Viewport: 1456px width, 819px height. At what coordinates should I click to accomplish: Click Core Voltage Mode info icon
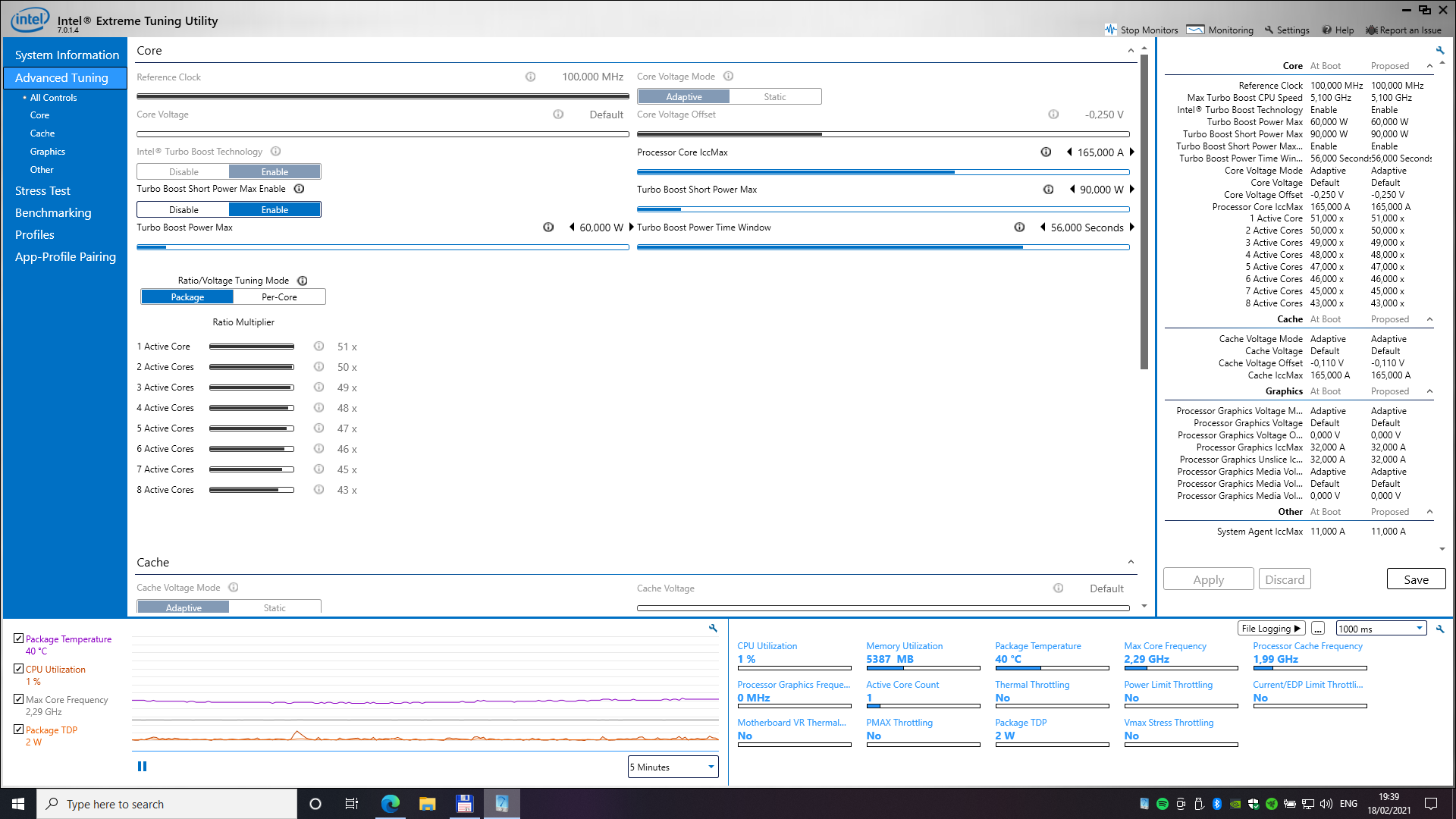click(728, 76)
